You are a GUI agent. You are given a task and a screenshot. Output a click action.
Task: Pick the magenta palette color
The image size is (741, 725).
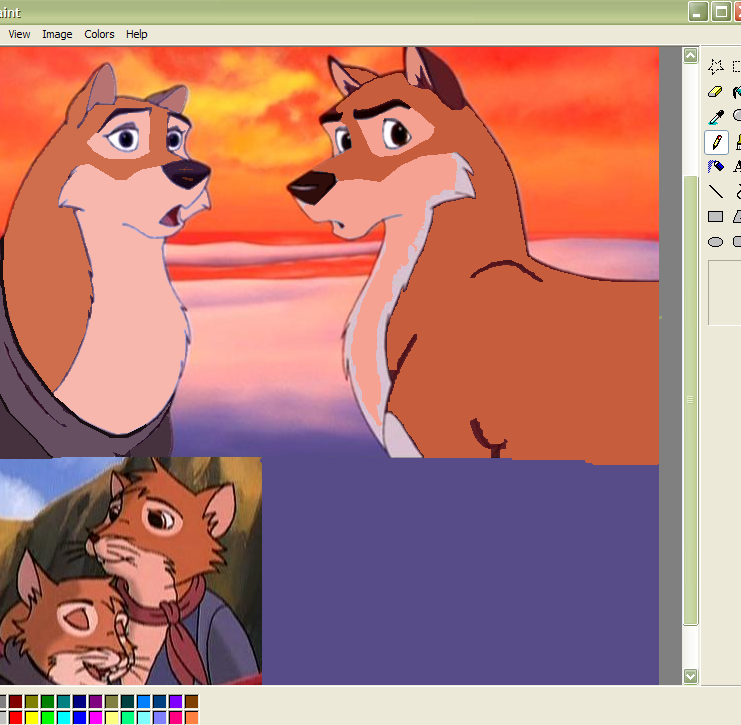(96, 717)
